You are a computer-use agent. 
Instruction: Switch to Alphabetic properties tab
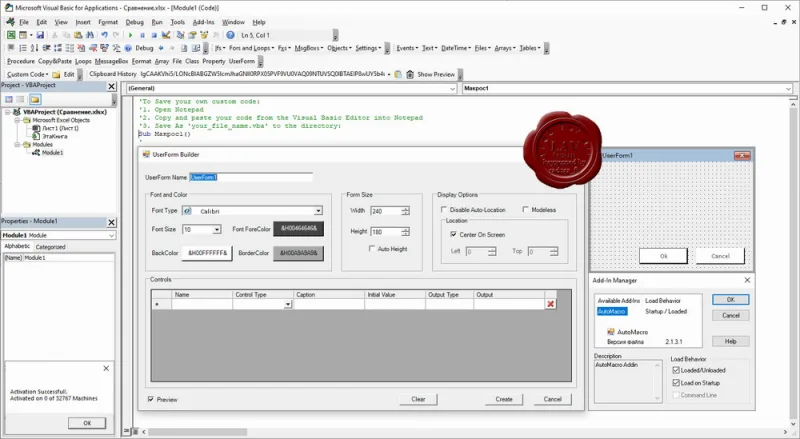(x=17, y=246)
